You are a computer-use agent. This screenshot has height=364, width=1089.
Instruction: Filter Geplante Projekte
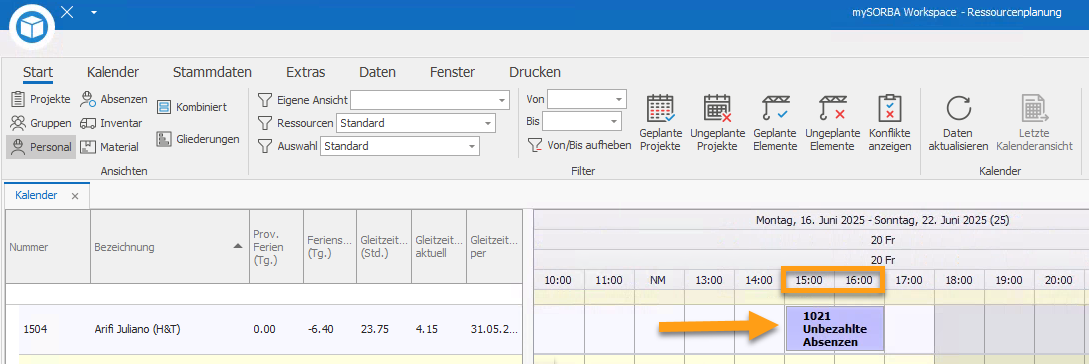pyautogui.click(x=660, y=123)
